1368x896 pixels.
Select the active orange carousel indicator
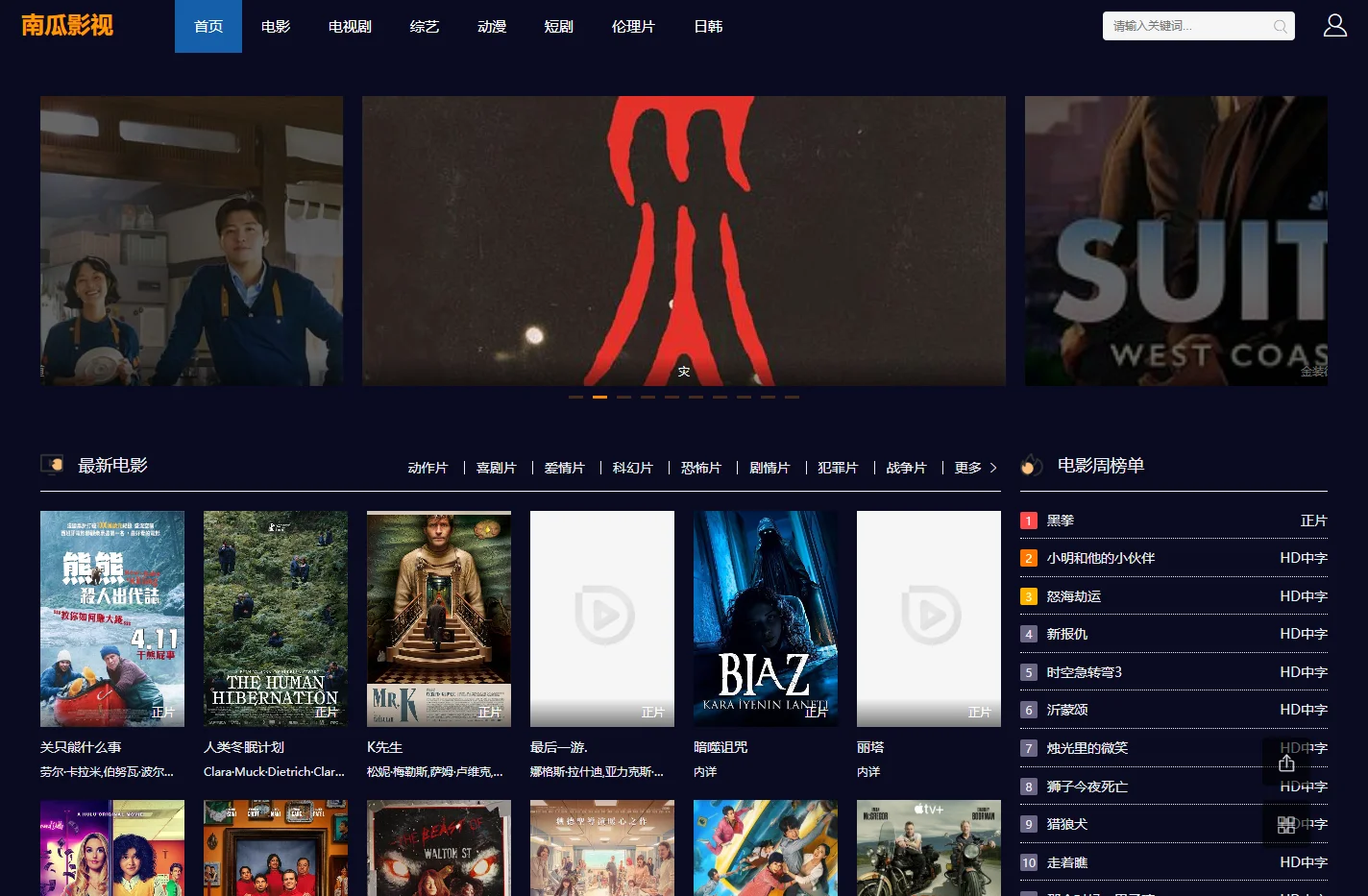pos(599,397)
